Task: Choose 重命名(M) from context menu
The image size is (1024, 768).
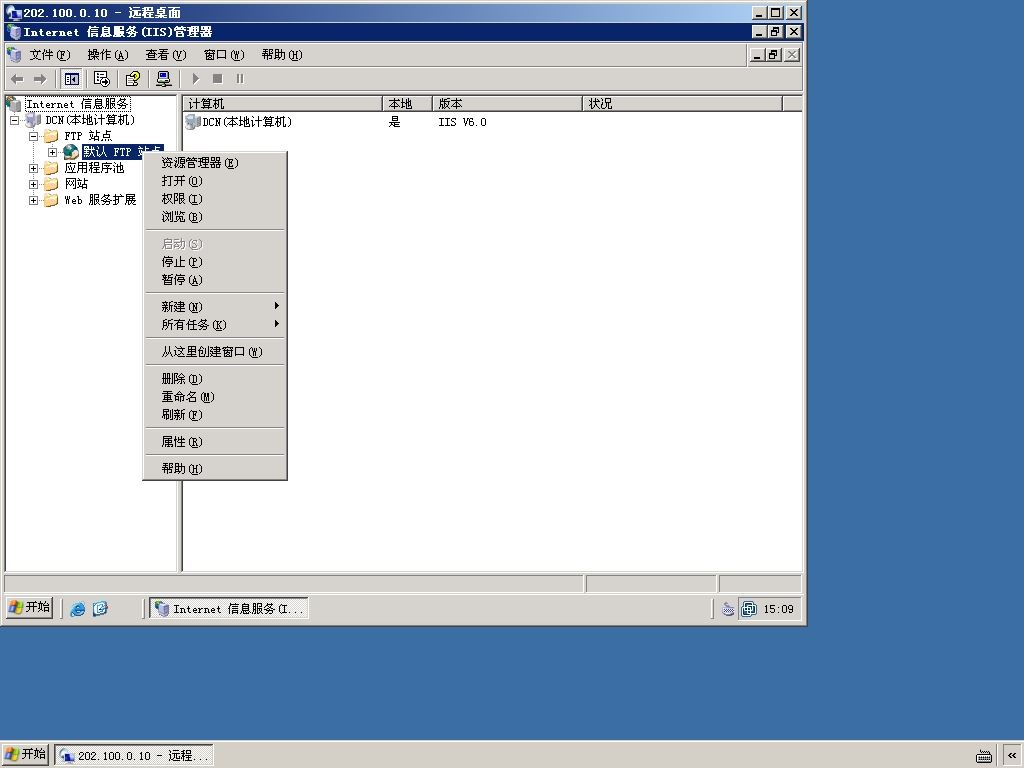Action: (215, 396)
